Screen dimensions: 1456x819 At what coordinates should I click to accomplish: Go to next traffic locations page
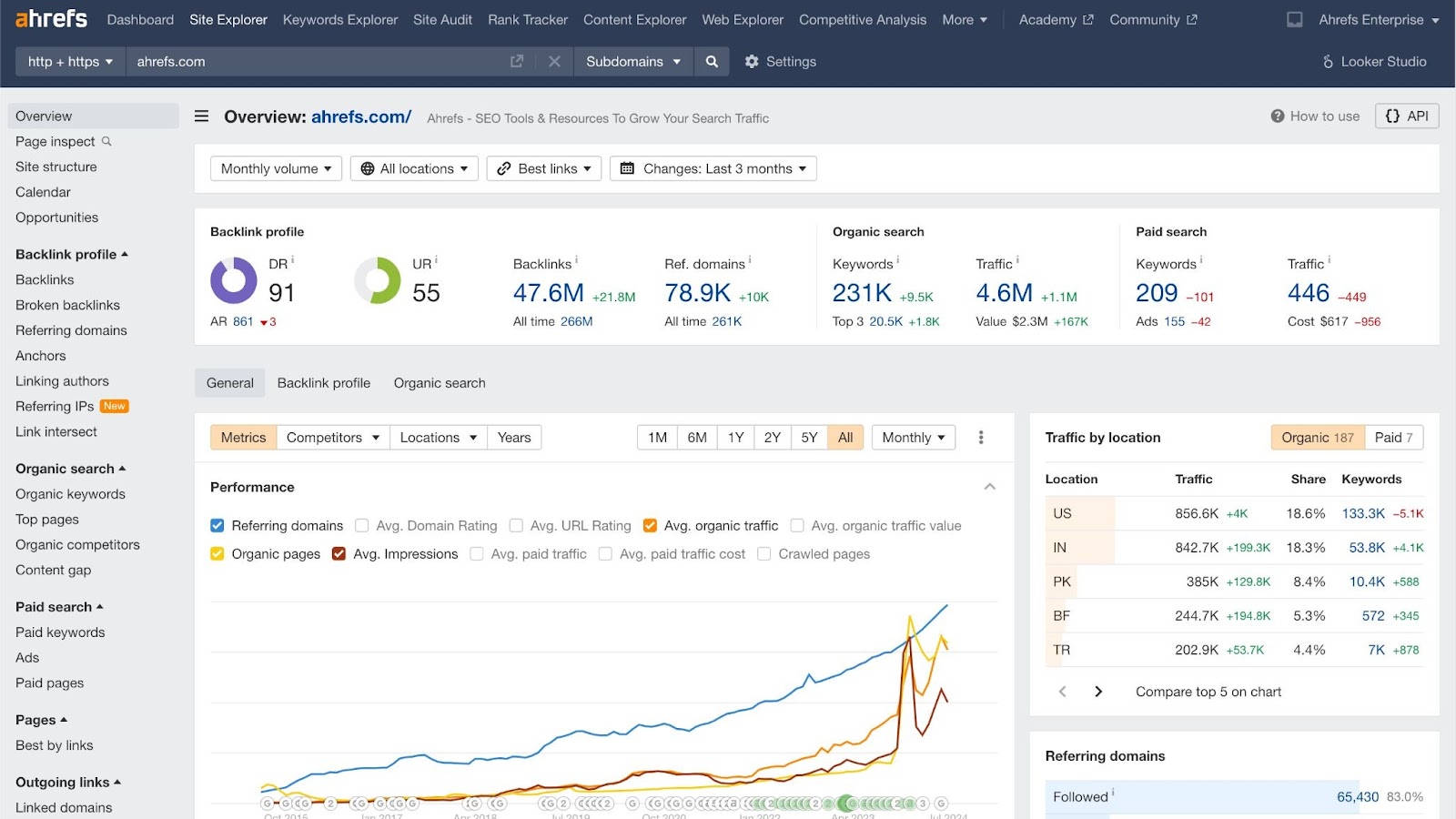click(1098, 692)
